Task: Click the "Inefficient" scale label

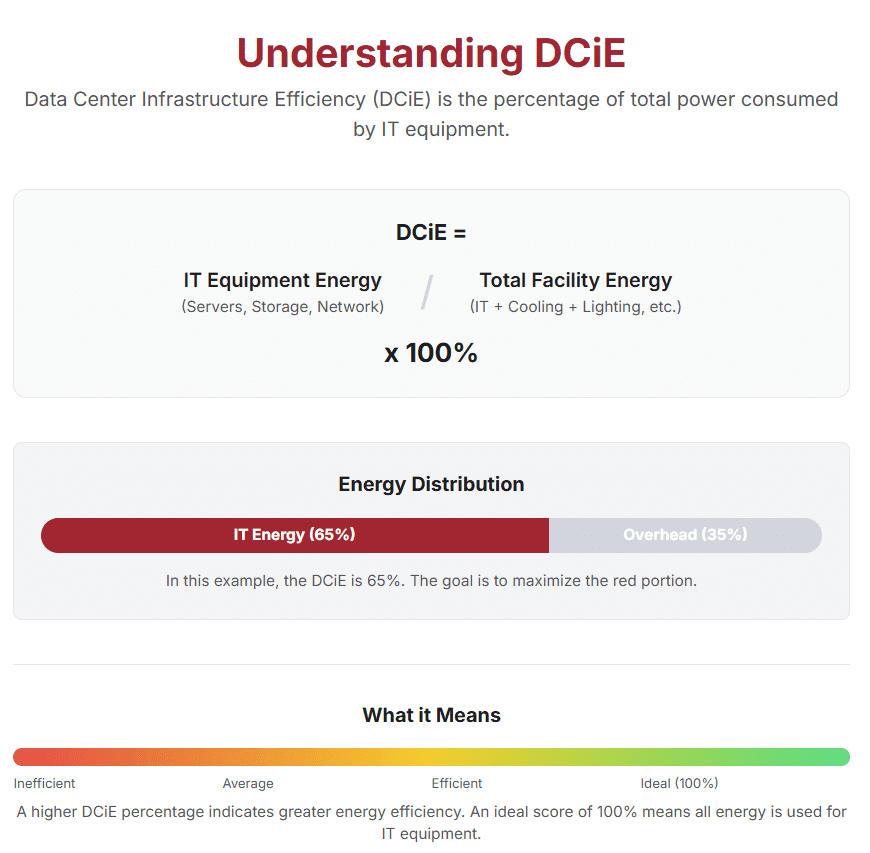Action: tap(44, 783)
